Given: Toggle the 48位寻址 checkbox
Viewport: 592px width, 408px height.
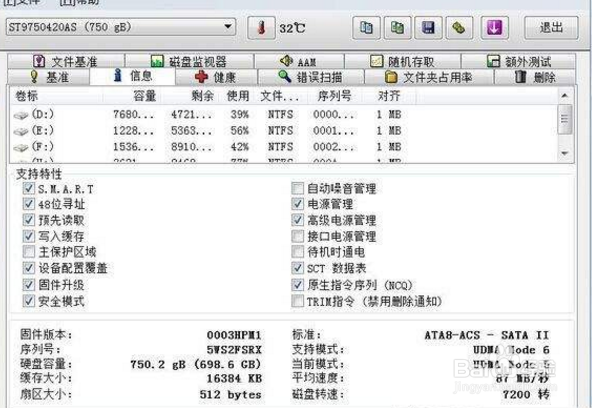Looking at the screenshot, I should 29,204.
